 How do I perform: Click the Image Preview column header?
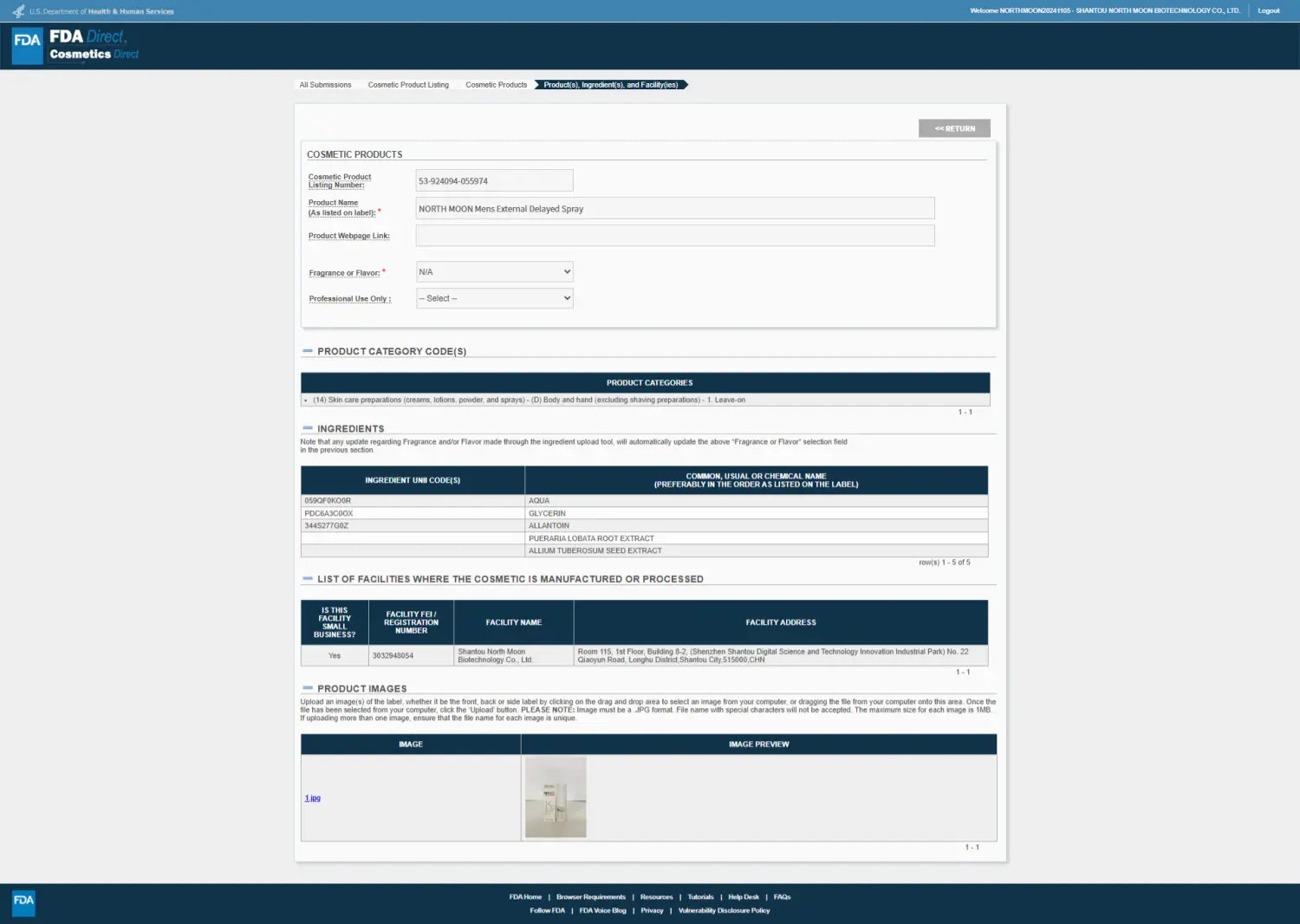pos(758,745)
